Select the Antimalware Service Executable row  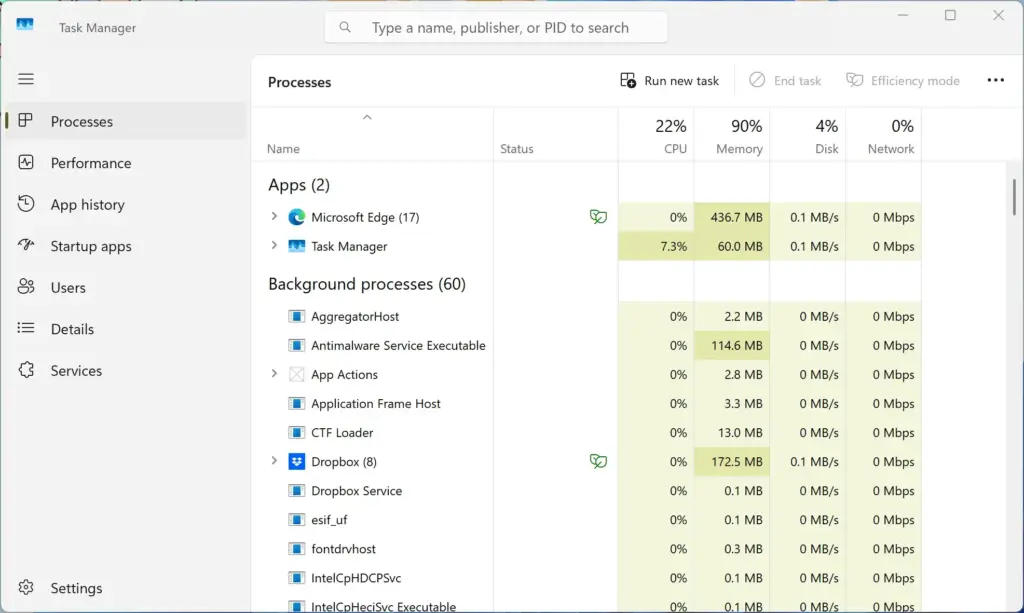pos(586,345)
